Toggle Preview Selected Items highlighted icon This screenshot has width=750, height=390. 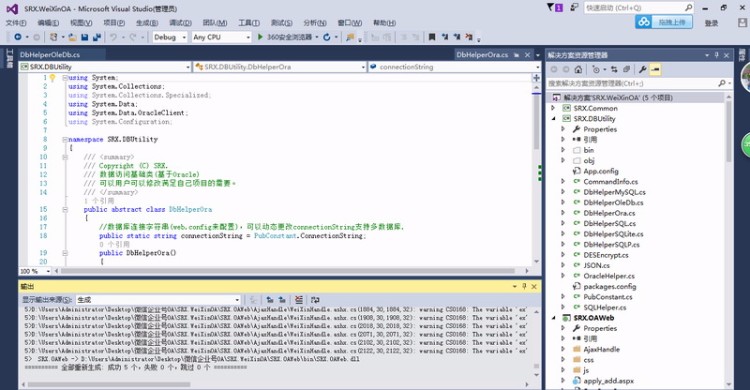[655, 69]
